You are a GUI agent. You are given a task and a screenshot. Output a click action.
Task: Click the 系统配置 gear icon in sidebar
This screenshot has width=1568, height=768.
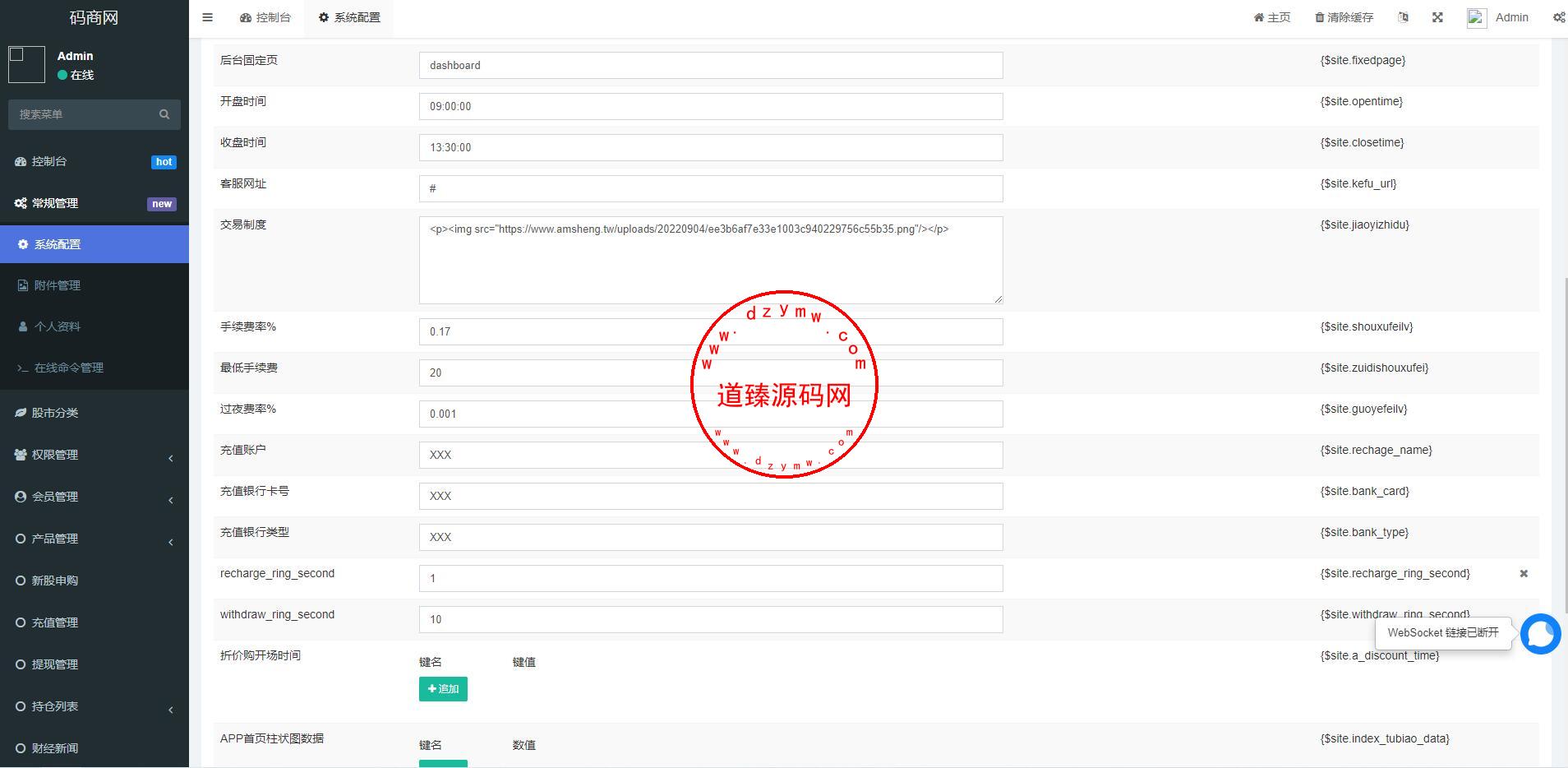(23, 244)
